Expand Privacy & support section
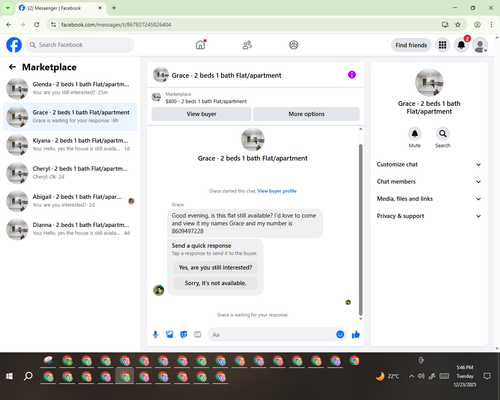 [x=429, y=216]
